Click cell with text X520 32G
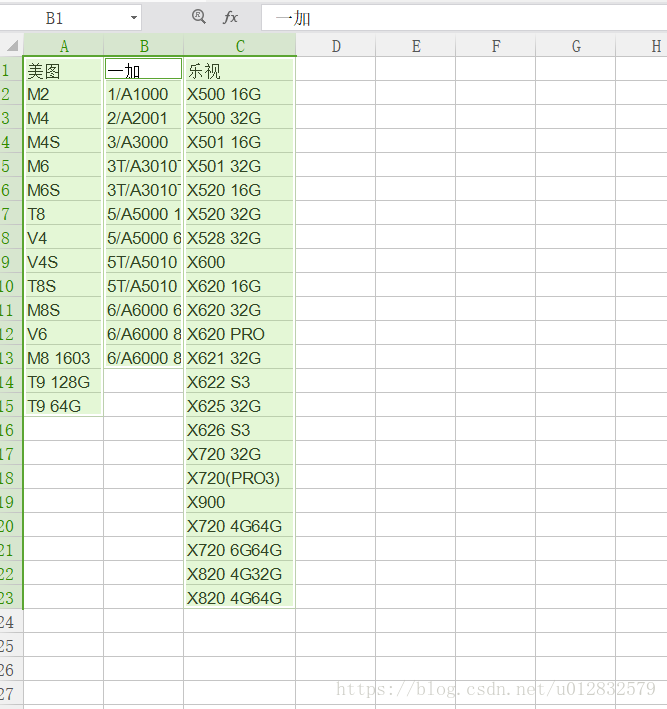The height and width of the screenshot is (709, 667). (240, 214)
